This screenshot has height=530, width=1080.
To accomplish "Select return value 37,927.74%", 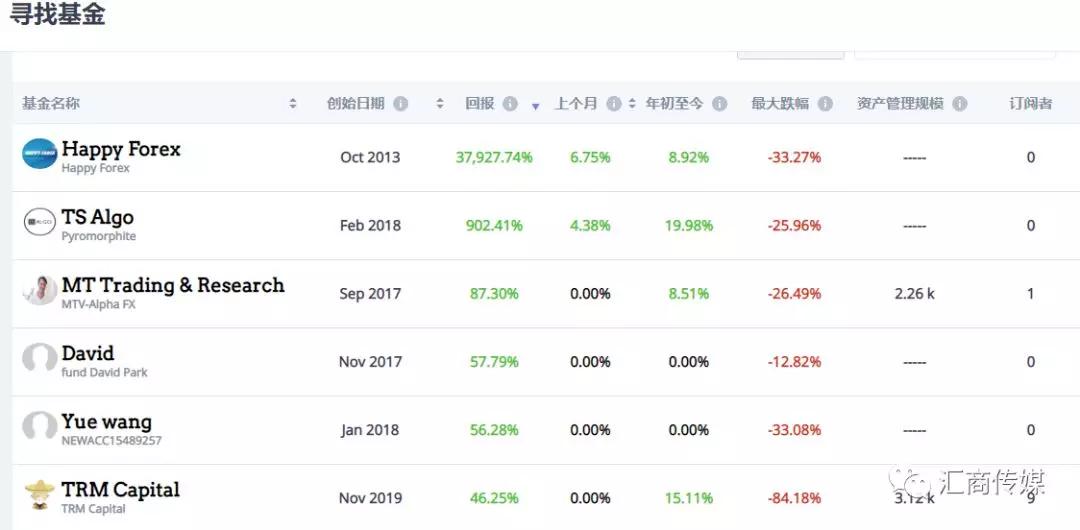I will [494, 157].
